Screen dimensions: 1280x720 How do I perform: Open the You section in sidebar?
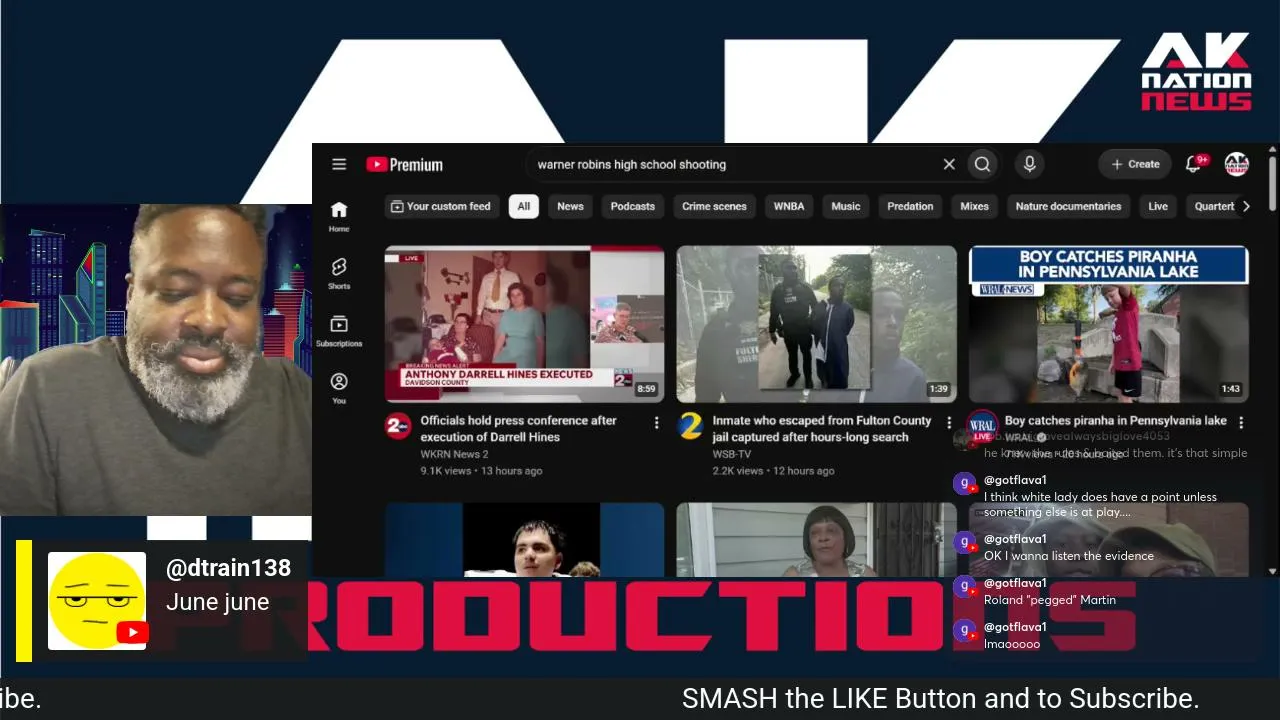339,387
